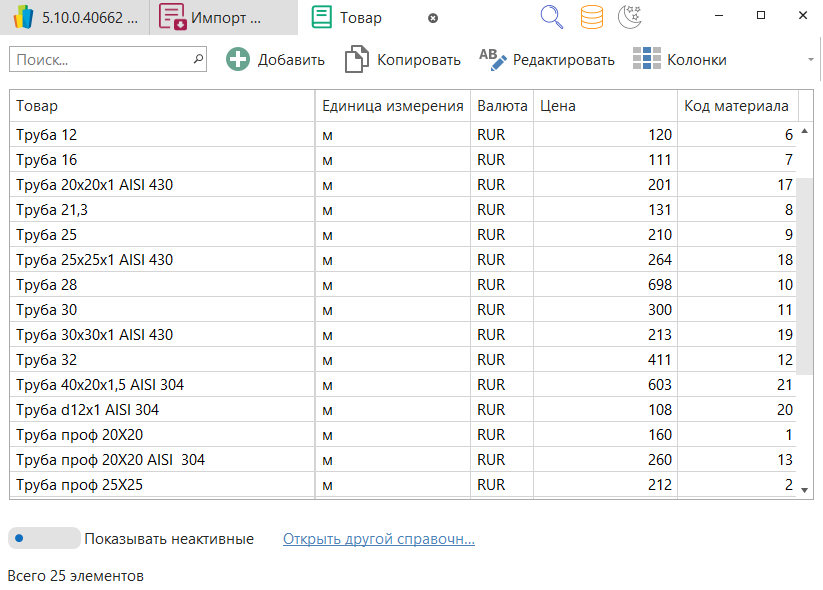Open the Columns grid icon
The width and height of the screenshot is (823, 590).
(x=647, y=60)
